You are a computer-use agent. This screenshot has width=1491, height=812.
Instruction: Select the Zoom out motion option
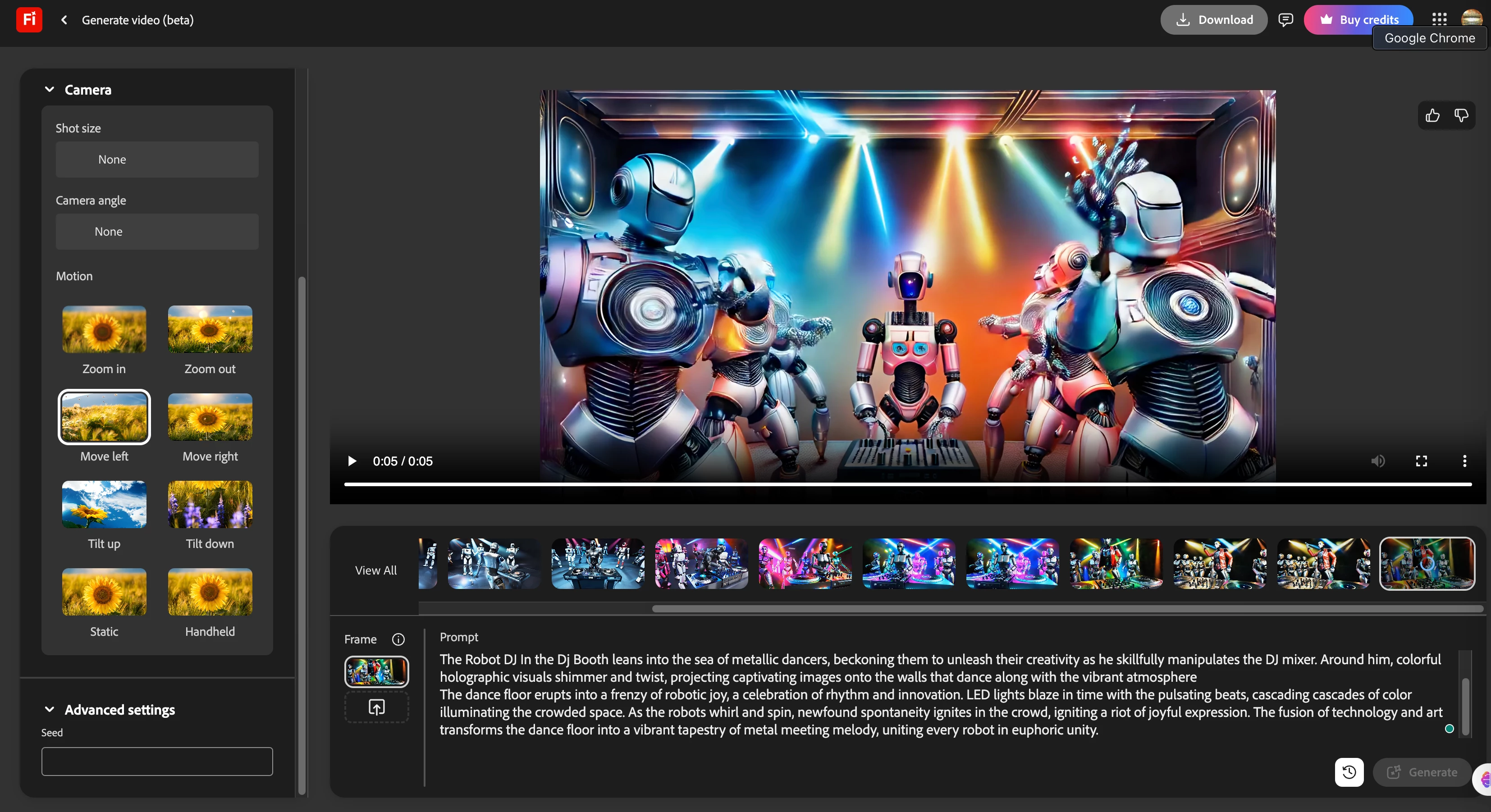click(x=210, y=330)
